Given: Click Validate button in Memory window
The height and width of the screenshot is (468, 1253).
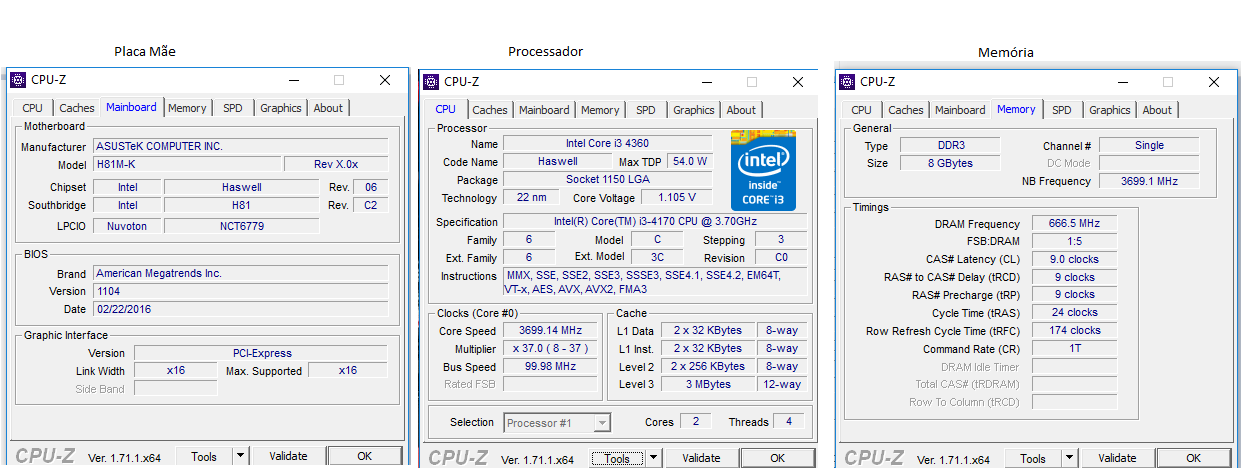Looking at the screenshot, I should tap(1117, 458).
